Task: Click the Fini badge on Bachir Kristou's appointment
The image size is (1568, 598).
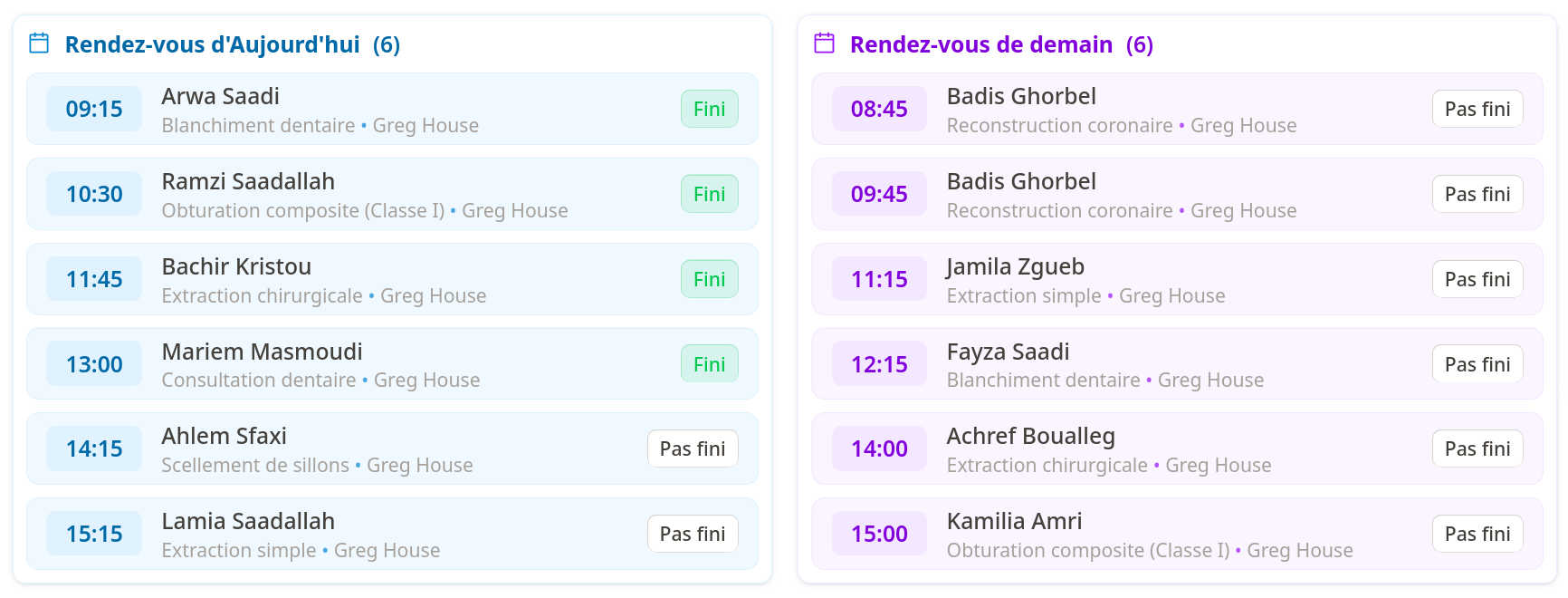Action: [x=709, y=279]
